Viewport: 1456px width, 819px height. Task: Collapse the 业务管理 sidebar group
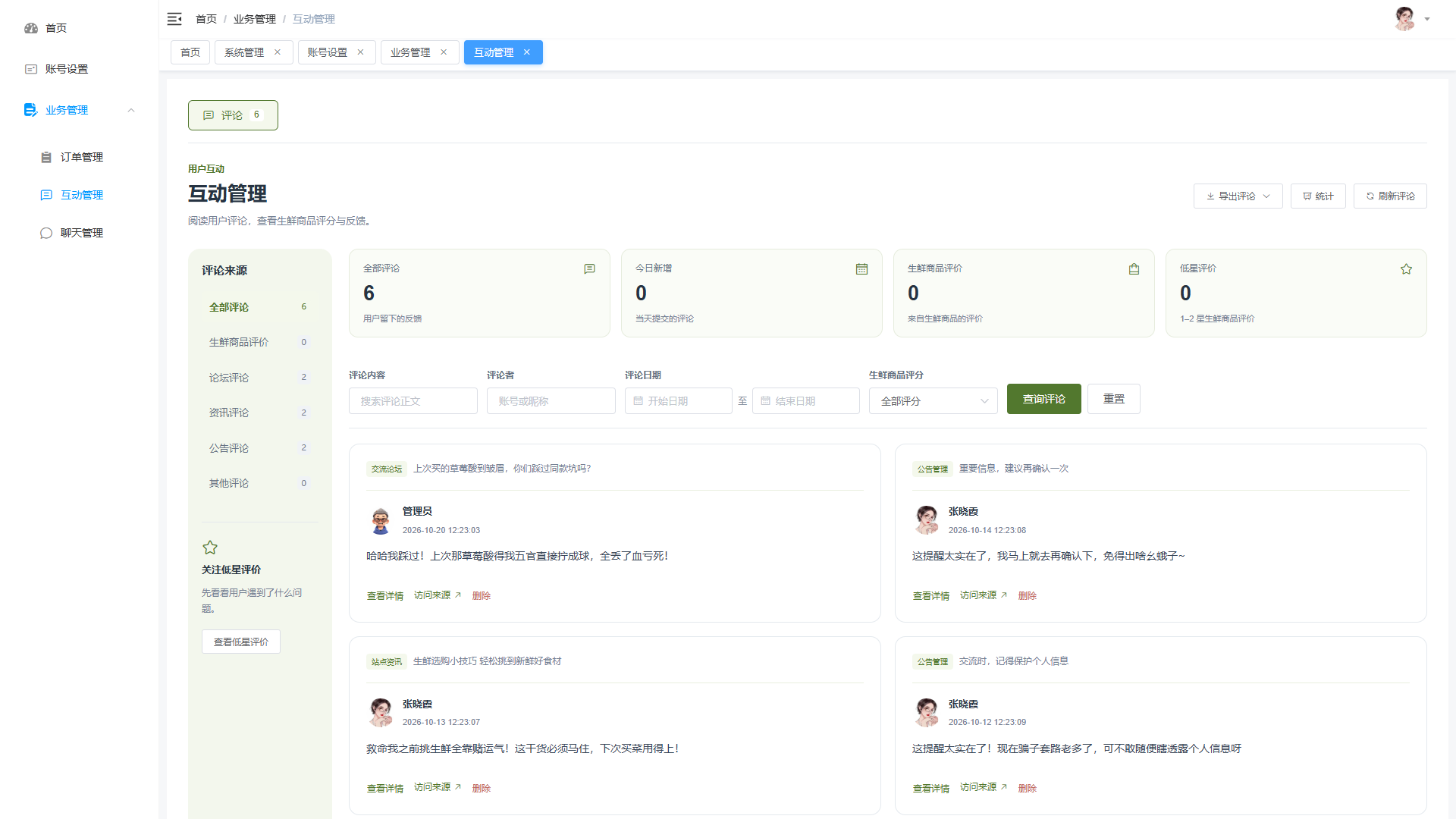pos(79,110)
